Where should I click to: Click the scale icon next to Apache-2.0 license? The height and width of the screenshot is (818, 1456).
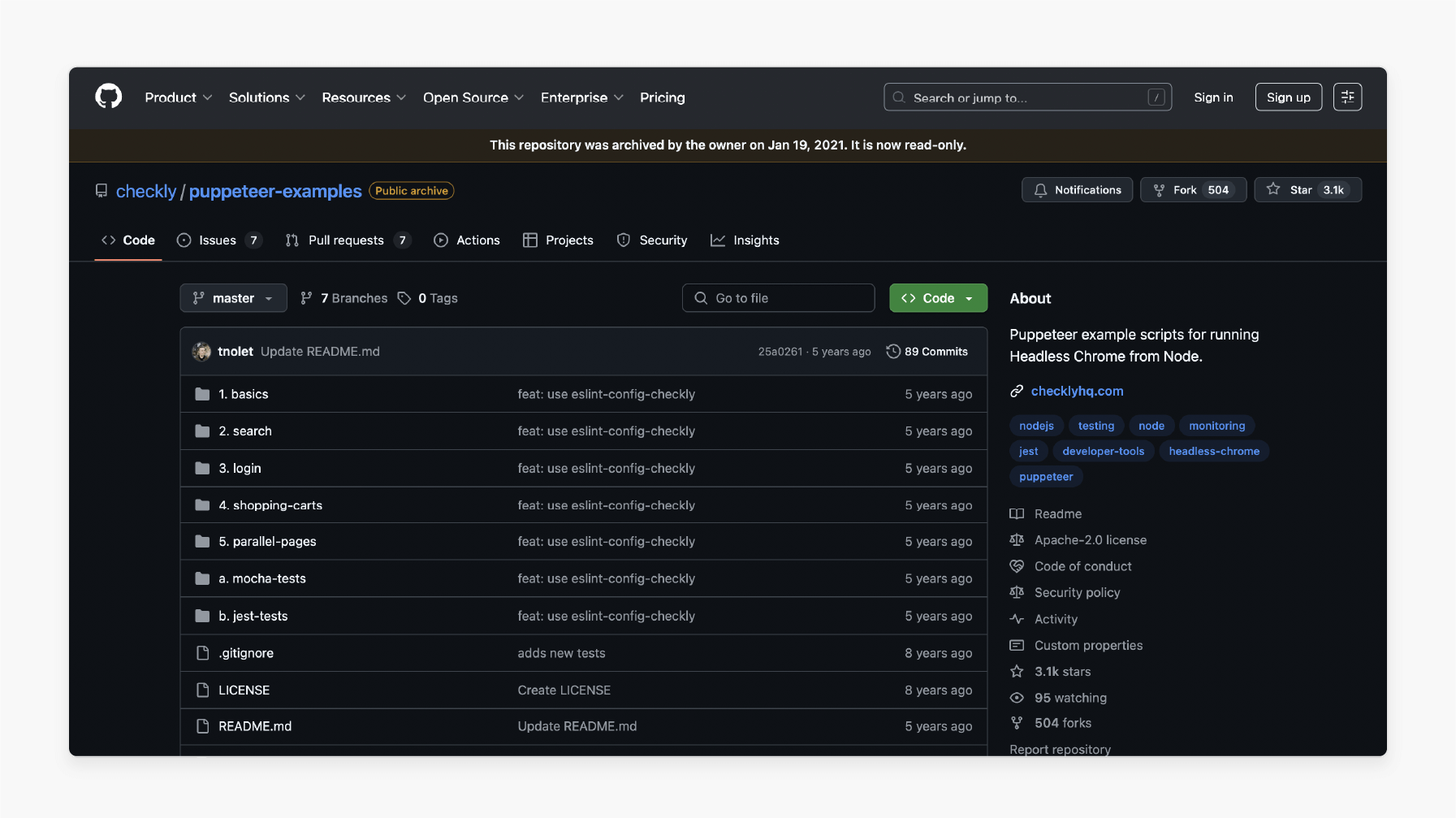(1017, 540)
